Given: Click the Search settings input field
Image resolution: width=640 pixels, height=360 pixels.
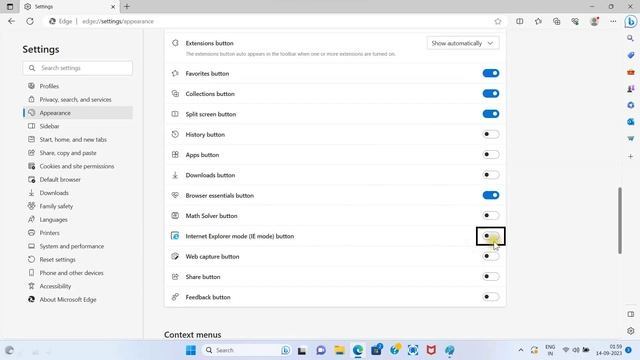Looking at the screenshot, I should (x=78, y=68).
